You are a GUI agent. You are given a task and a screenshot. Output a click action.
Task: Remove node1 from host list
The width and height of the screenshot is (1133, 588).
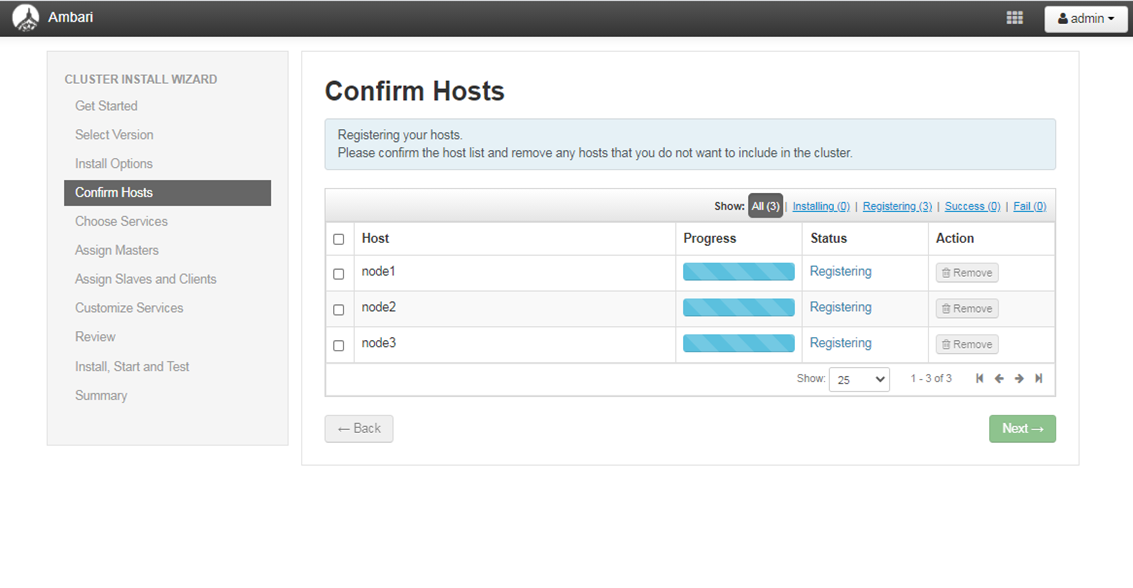[x=967, y=273]
